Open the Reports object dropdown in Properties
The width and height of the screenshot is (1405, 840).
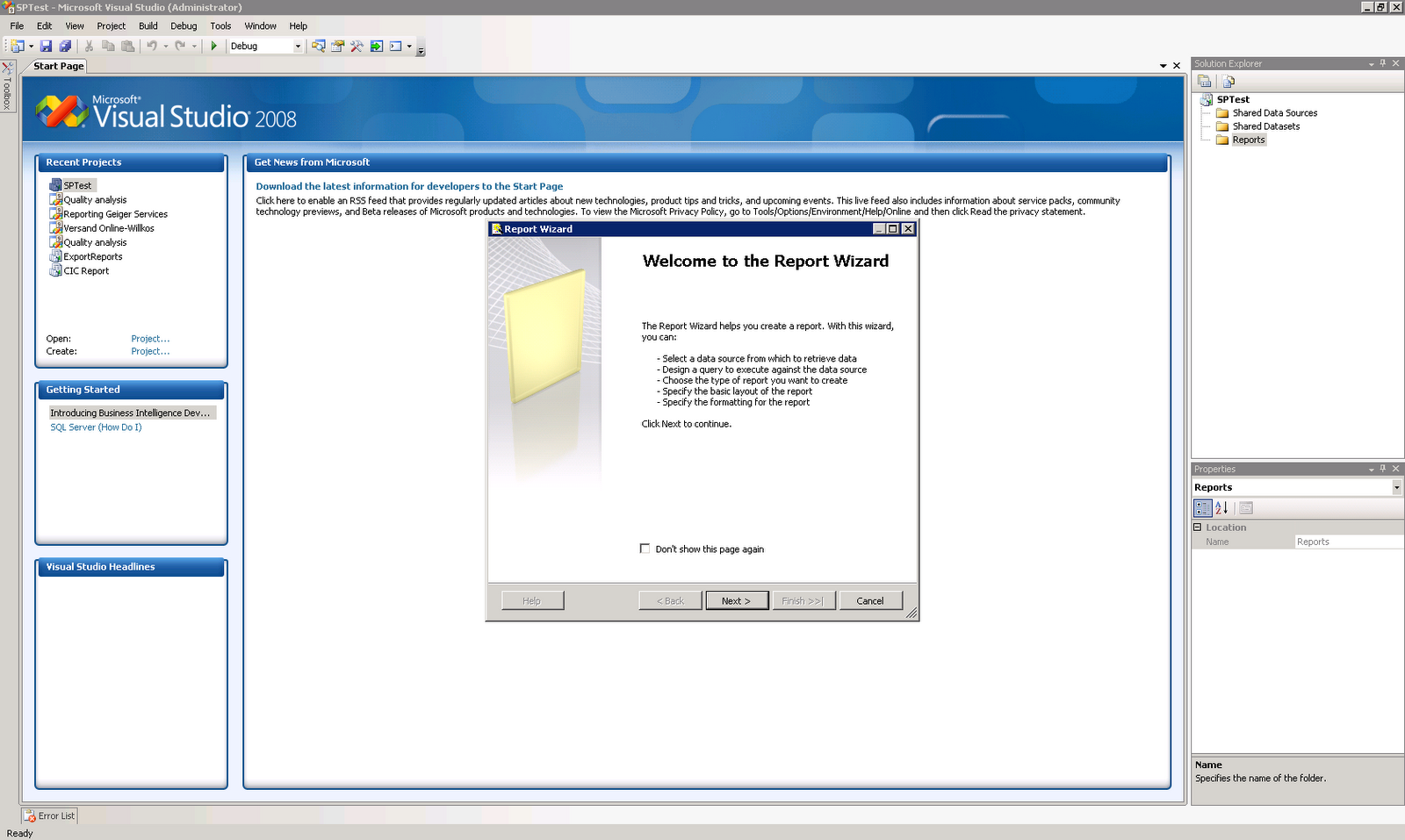click(1397, 487)
